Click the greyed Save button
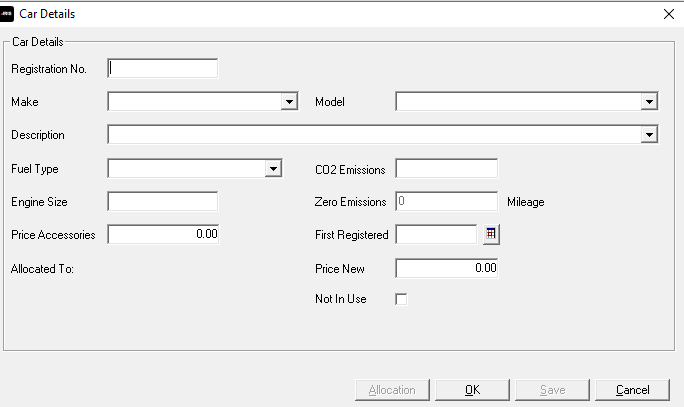Screen dimensions: 684x407 552,390
